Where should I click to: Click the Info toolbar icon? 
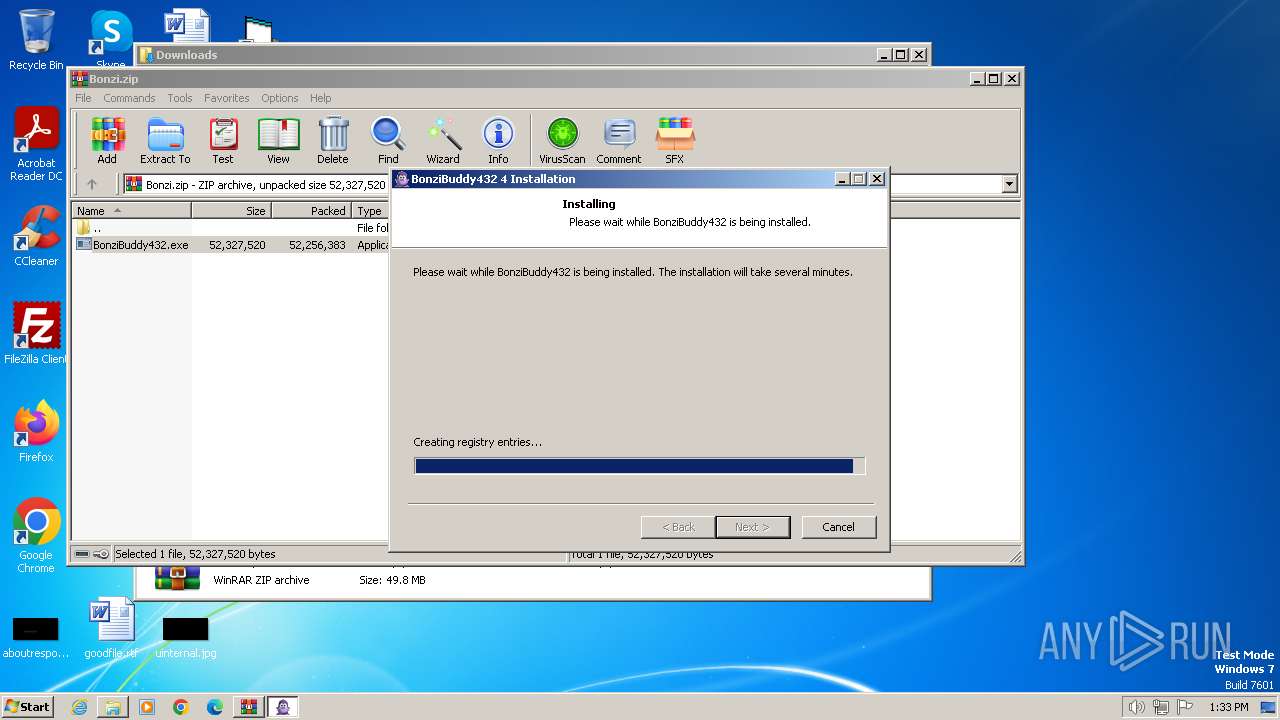point(498,140)
